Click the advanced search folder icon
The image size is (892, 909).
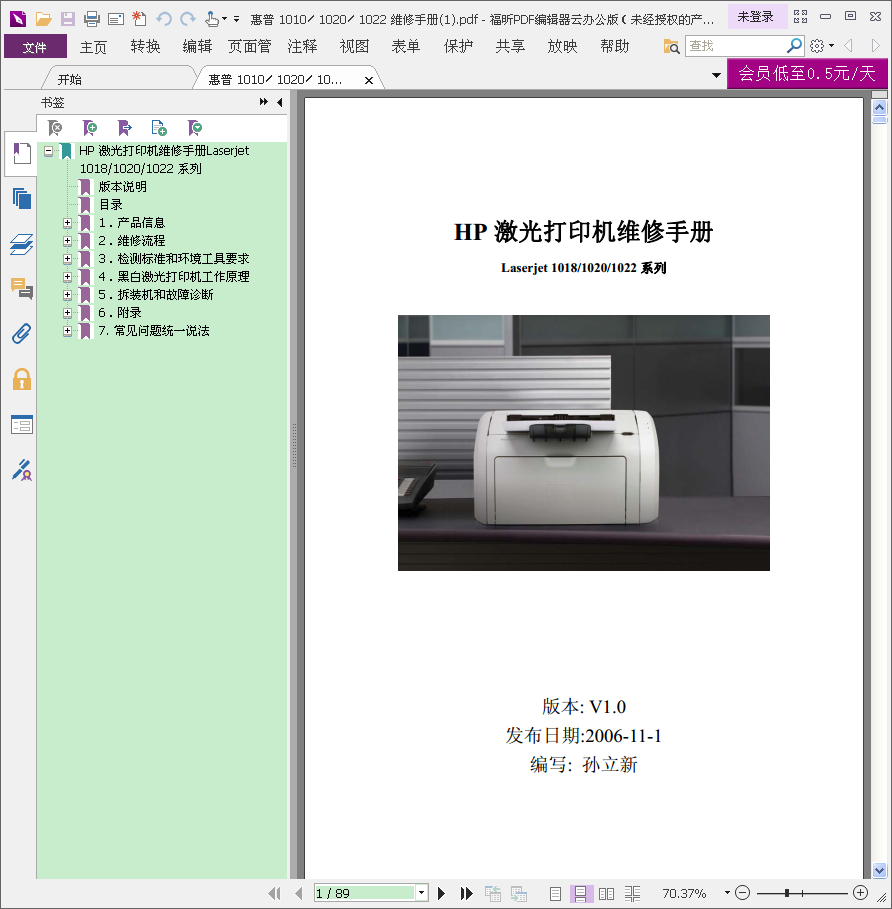pos(671,46)
